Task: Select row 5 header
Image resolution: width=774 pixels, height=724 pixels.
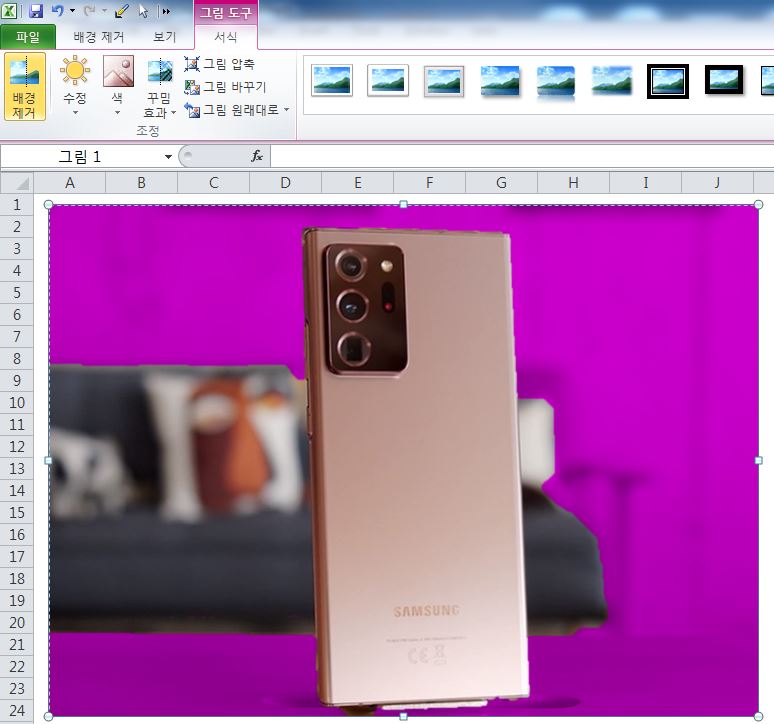Action: click(17, 293)
